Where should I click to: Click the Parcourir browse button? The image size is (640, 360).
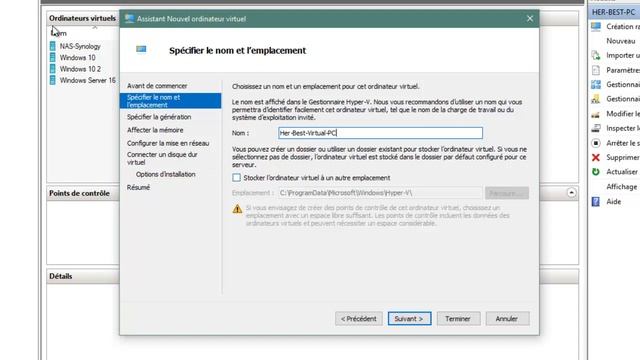[507, 193]
